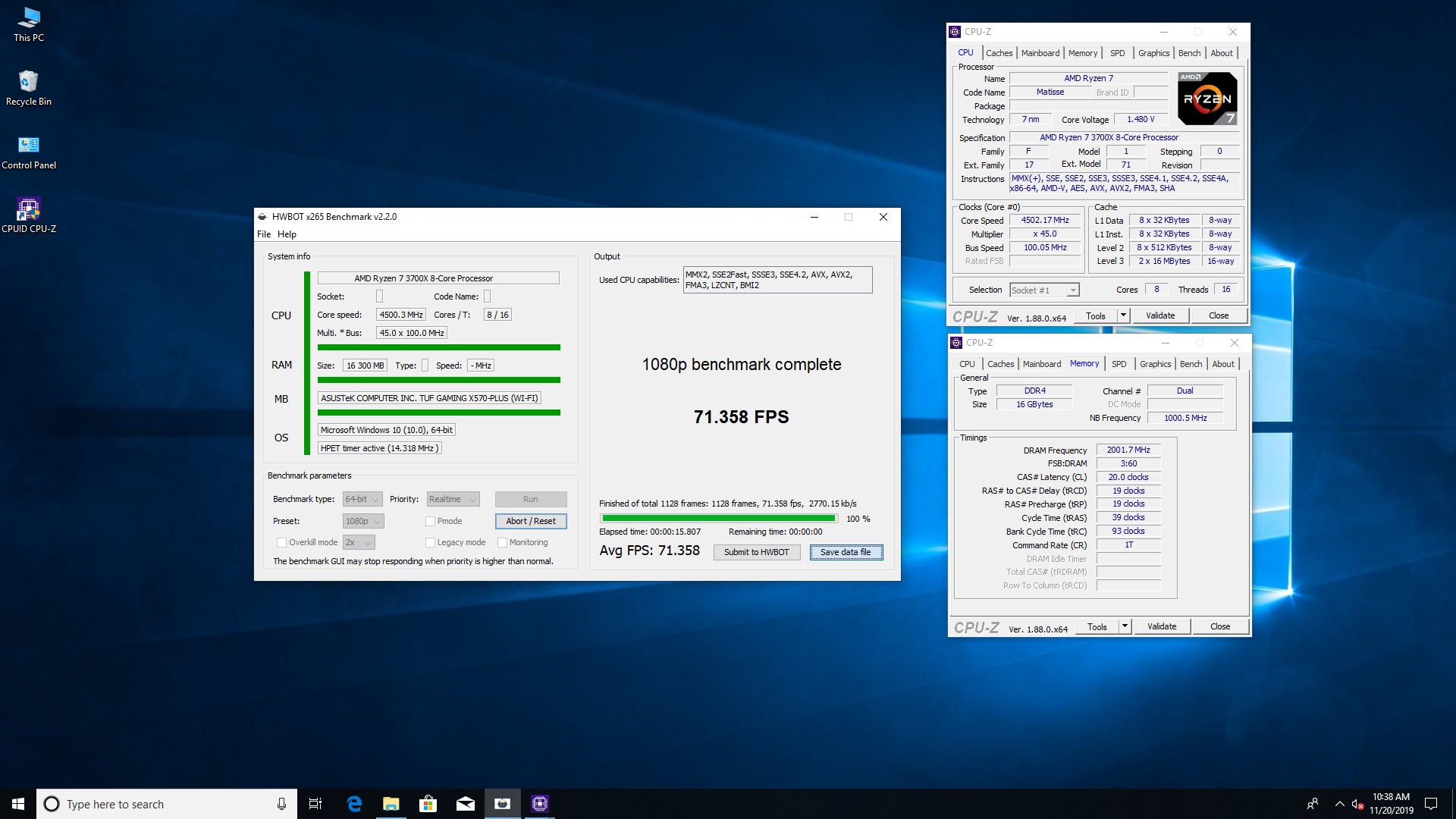Click Validate in top CPU-Z window
Image resolution: width=1456 pixels, height=819 pixels.
(1160, 315)
